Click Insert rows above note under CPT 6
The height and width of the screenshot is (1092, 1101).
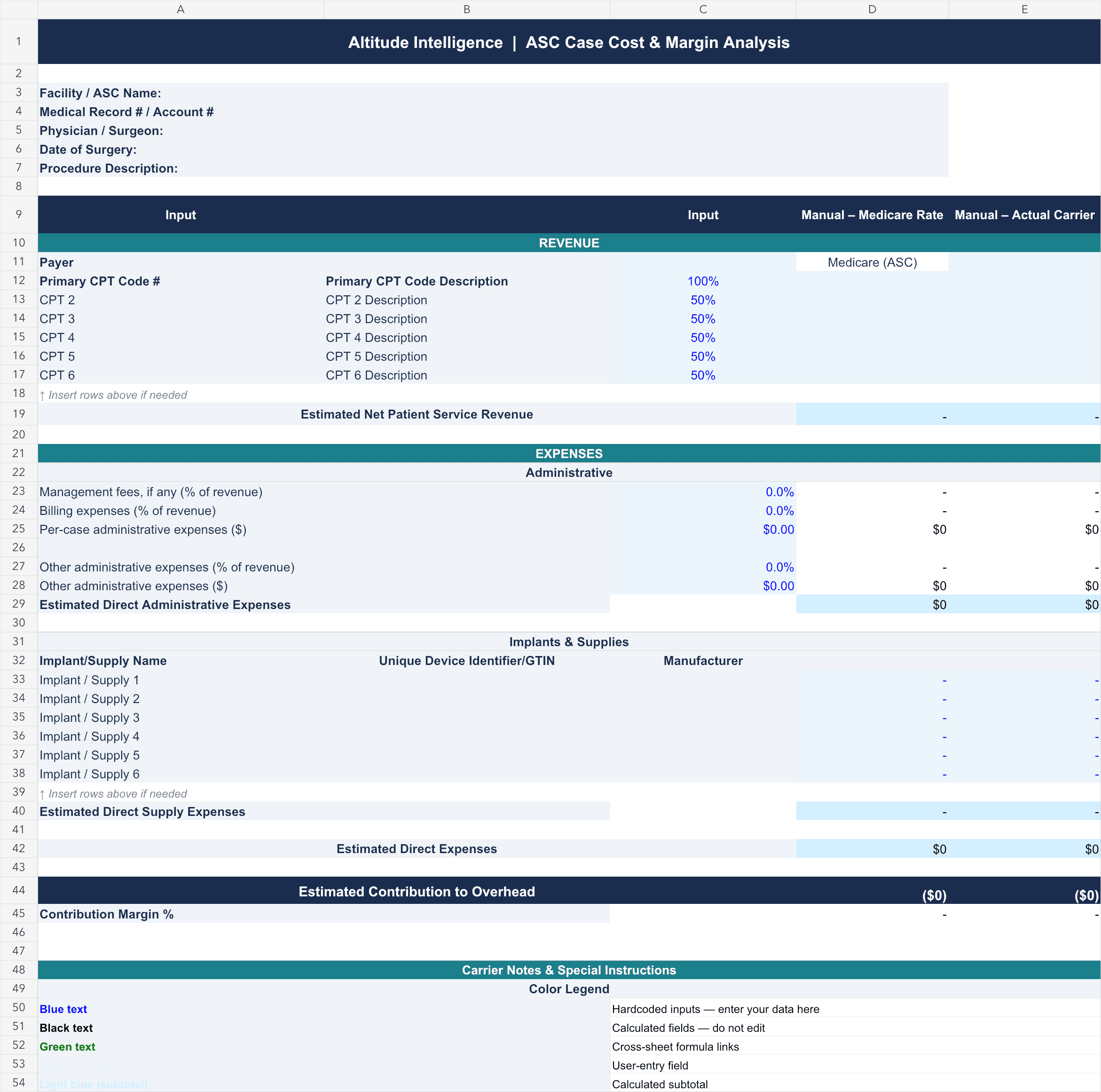(x=113, y=395)
